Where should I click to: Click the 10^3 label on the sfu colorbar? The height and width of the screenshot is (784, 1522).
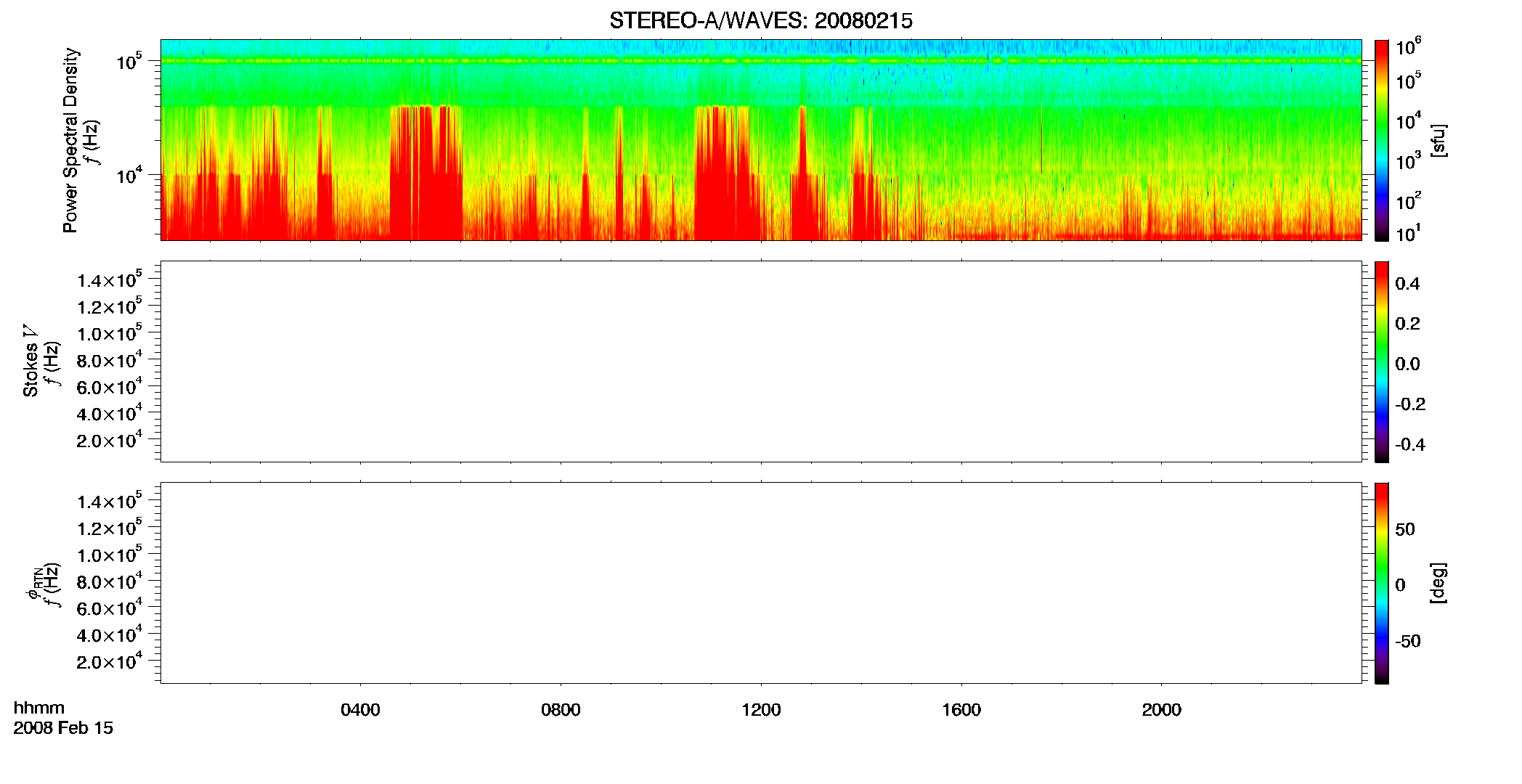pos(1409,161)
